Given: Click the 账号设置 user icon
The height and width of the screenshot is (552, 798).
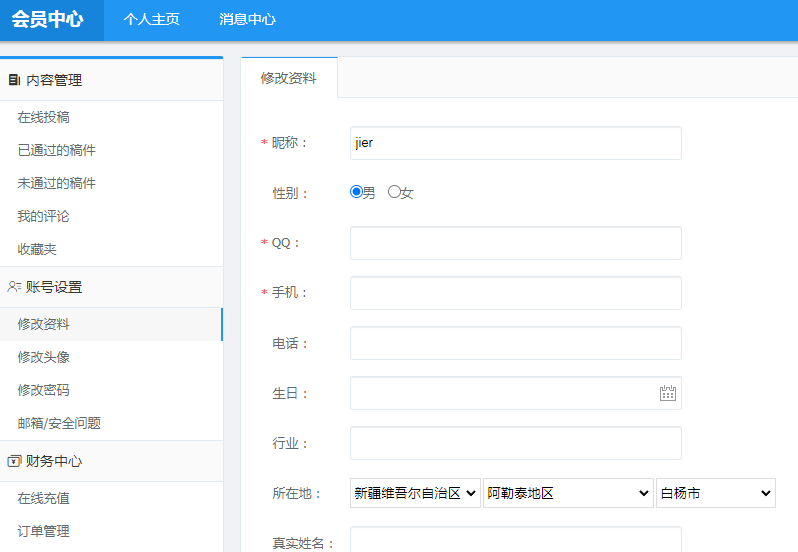Looking at the screenshot, I should (x=14, y=287).
